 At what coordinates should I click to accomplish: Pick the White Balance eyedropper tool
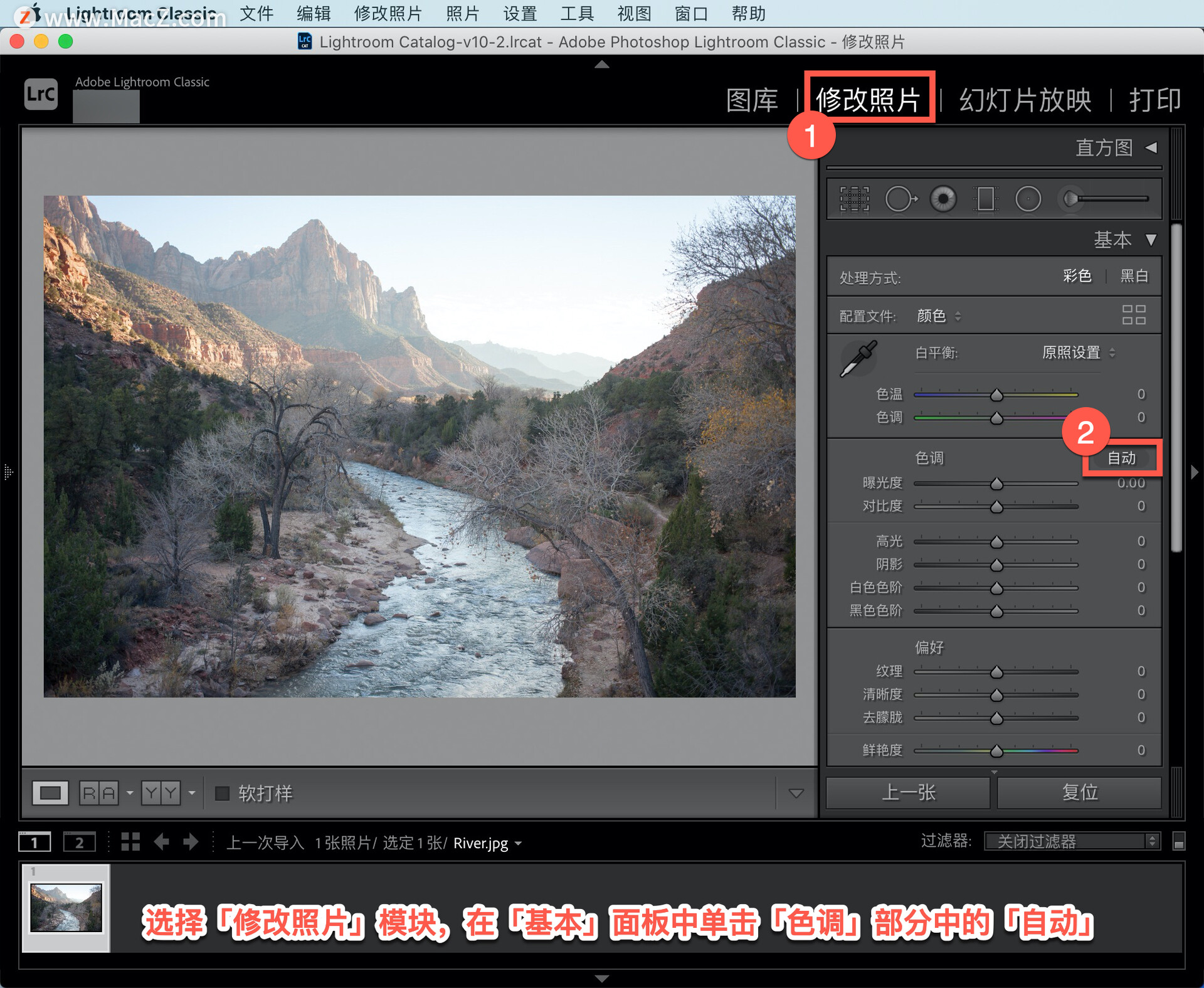[858, 358]
